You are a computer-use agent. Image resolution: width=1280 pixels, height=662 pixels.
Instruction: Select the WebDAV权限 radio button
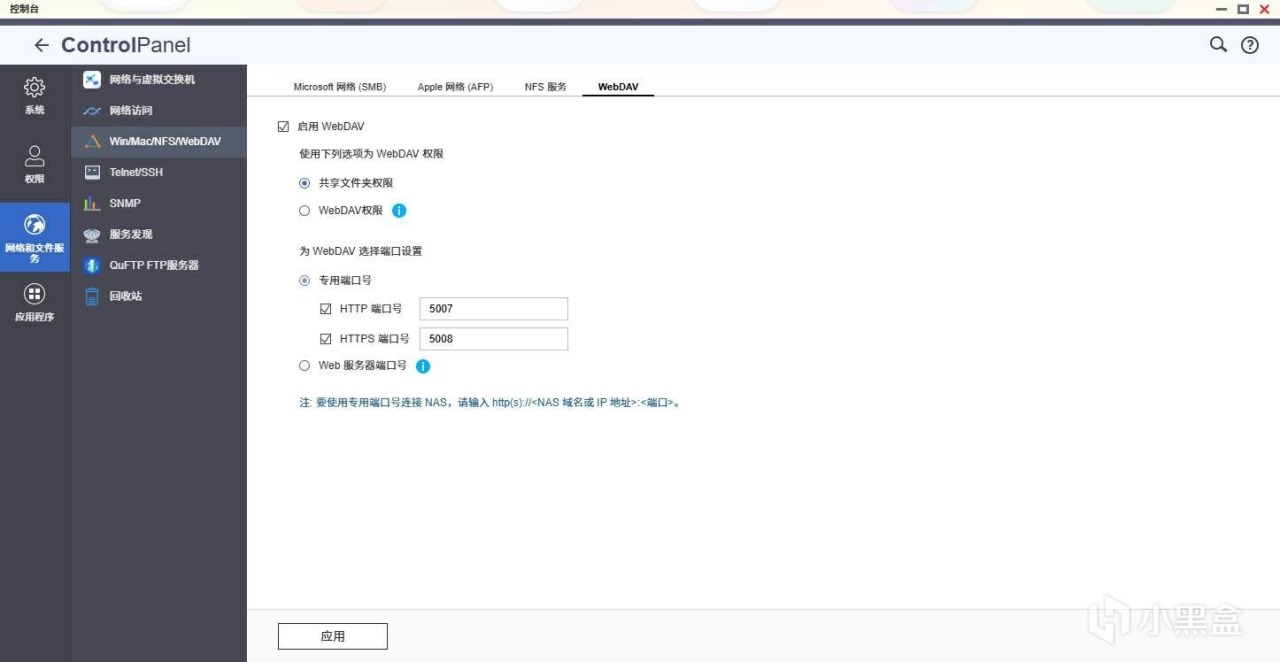pyautogui.click(x=305, y=211)
